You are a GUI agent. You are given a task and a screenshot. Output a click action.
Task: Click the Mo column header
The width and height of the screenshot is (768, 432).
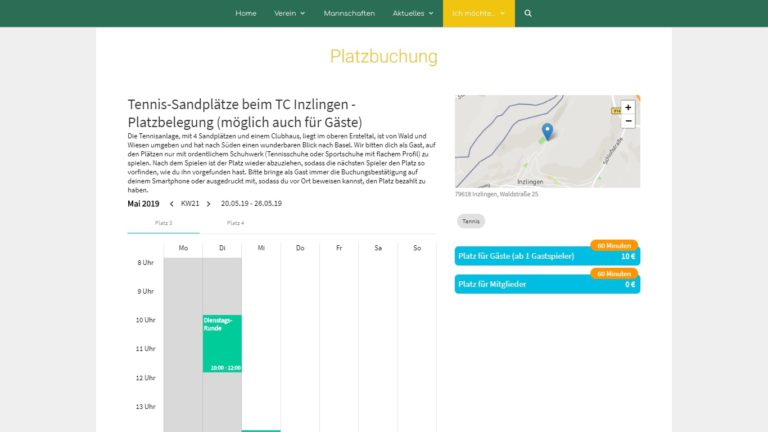tap(183, 248)
